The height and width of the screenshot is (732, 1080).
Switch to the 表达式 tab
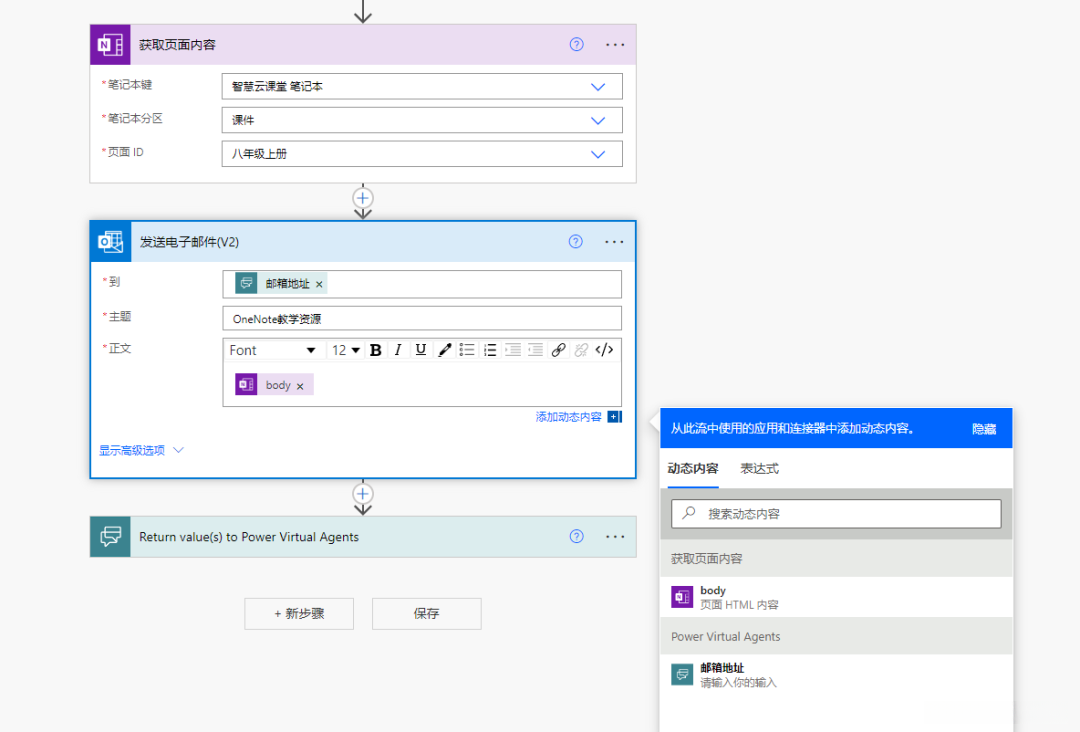click(759, 469)
